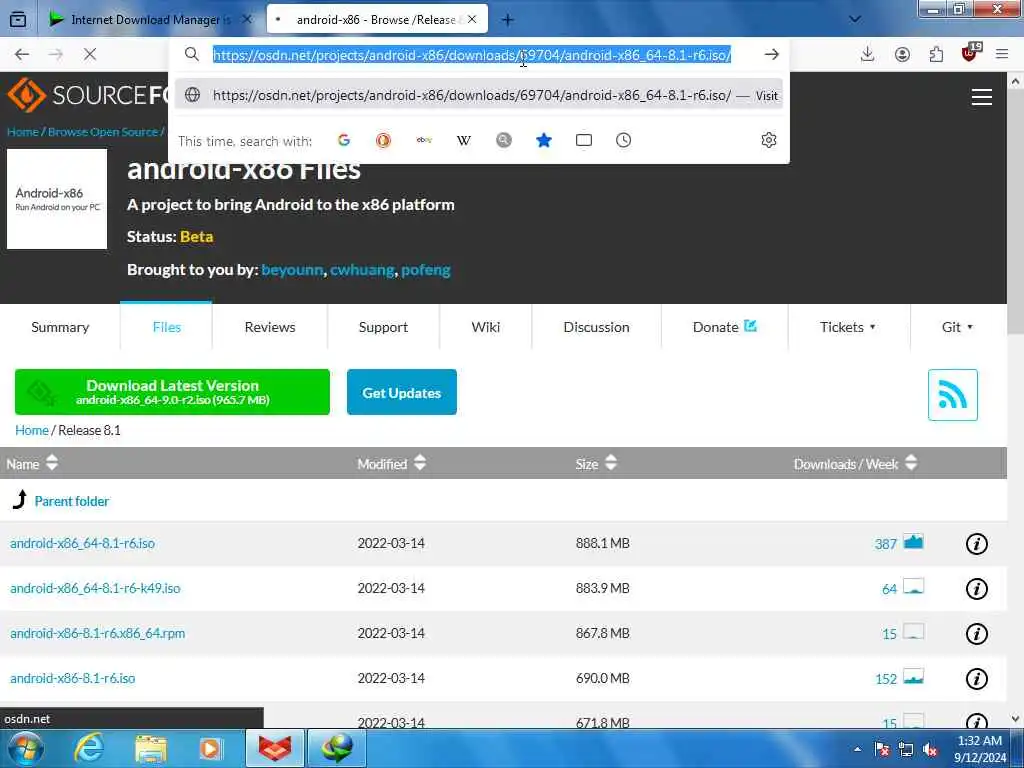The width and height of the screenshot is (1024, 768).
Task: Show info for android-x86-8.1-r6.iso
Action: [976, 679]
